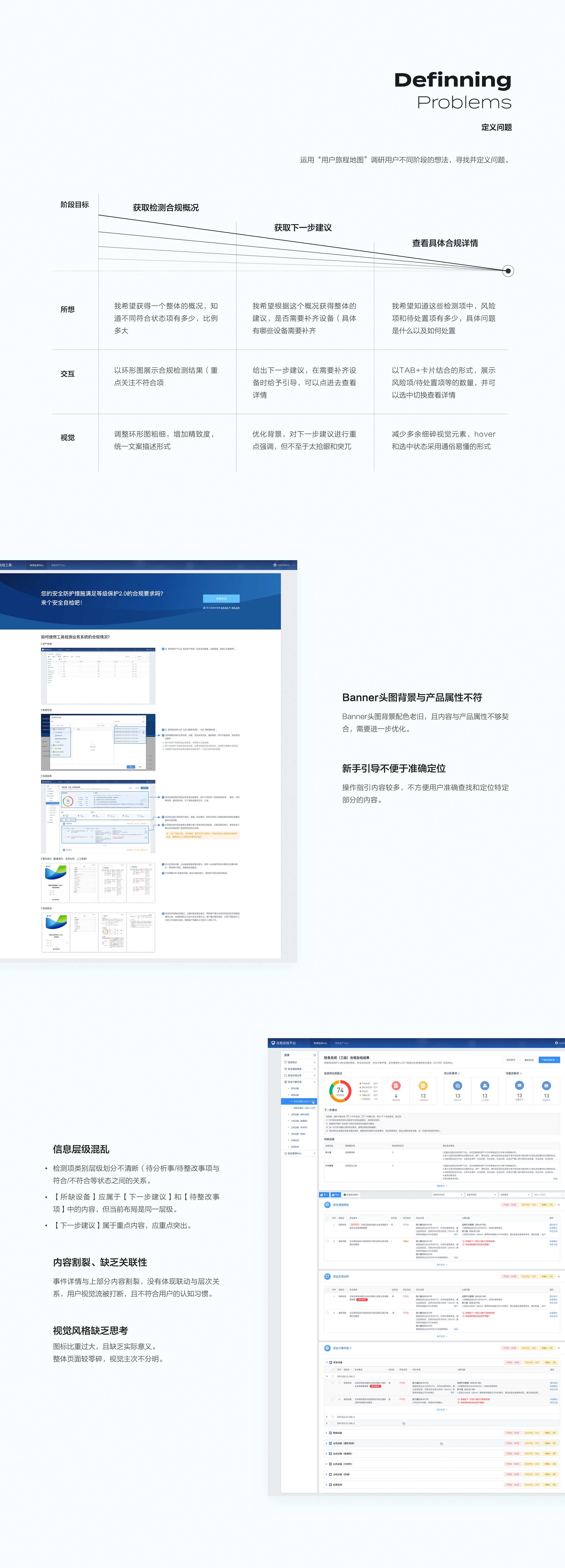565x1568 pixels.
Task: Select the header checkbox in 安全区域边界 table
Action: [x=327, y=1290]
